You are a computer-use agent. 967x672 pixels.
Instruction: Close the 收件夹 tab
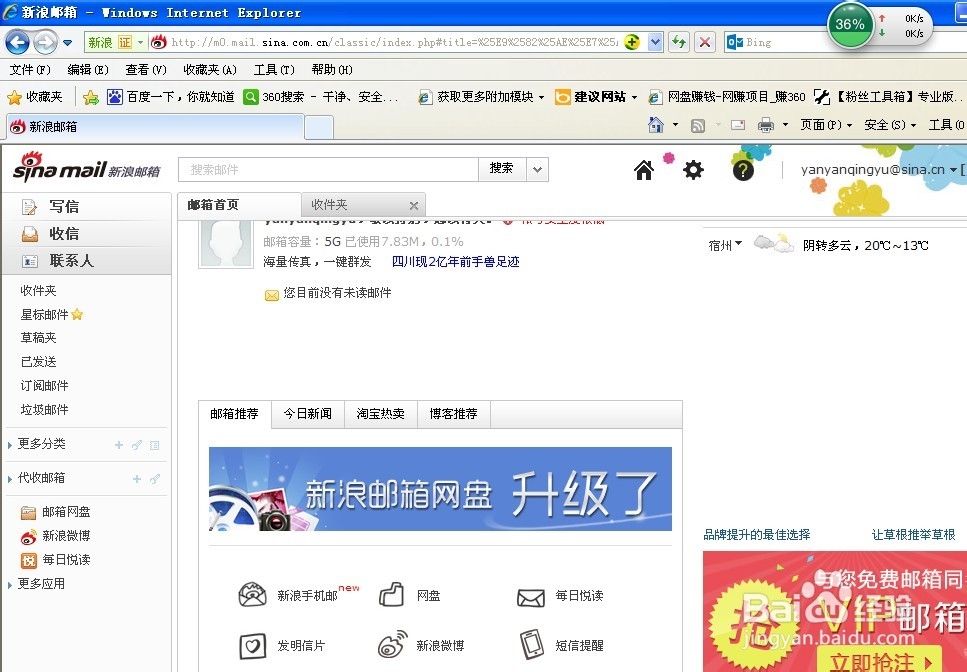[x=414, y=206]
